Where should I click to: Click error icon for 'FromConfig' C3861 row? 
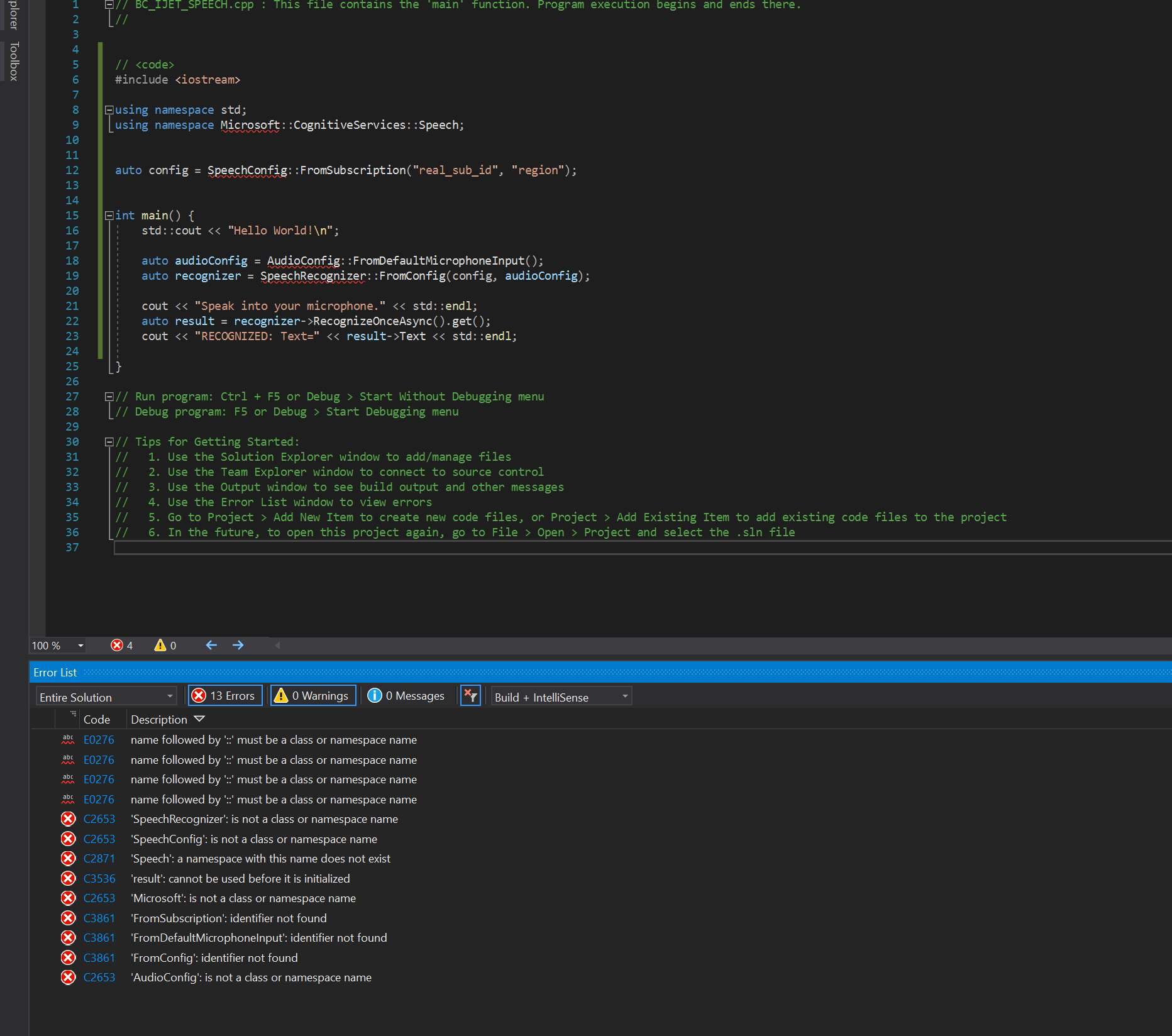(68, 957)
